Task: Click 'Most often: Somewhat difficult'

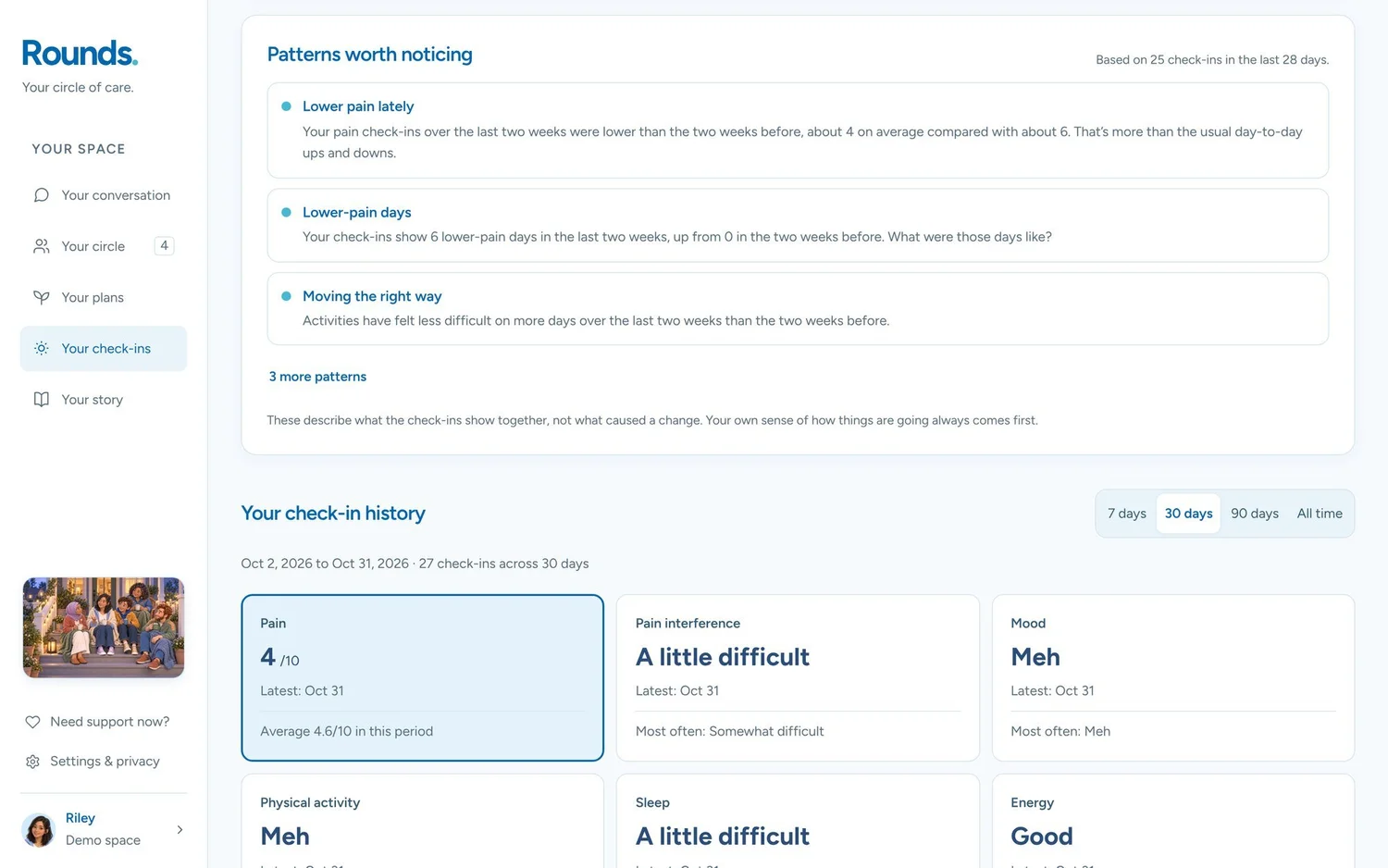Action: (730, 731)
